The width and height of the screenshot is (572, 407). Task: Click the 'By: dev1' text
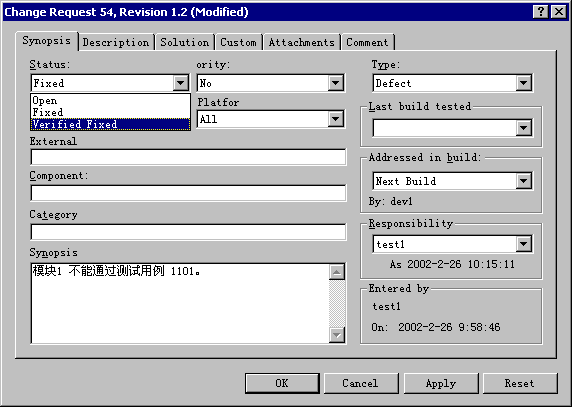point(390,201)
